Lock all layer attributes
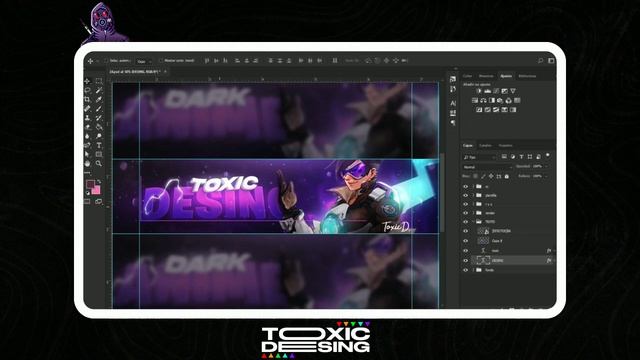640x360 pixels. click(507, 176)
